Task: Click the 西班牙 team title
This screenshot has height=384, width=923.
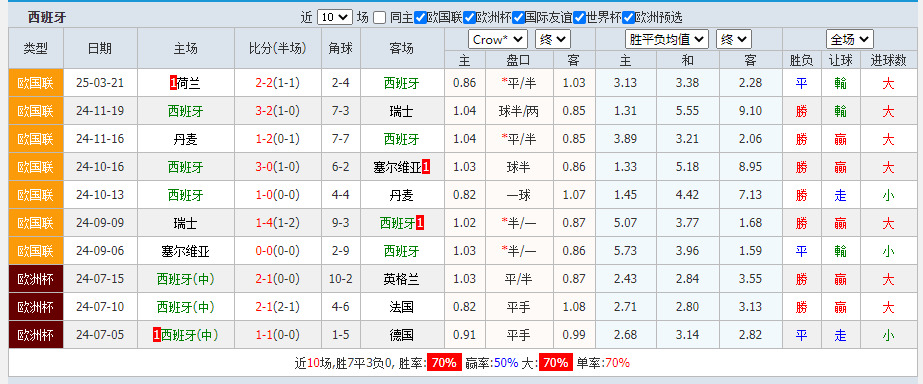Action: 47,17
